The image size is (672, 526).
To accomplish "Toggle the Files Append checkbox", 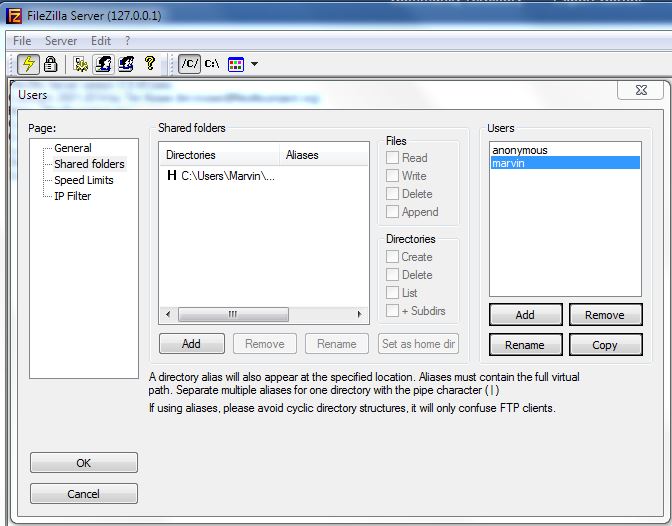I will tap(392, 212).
